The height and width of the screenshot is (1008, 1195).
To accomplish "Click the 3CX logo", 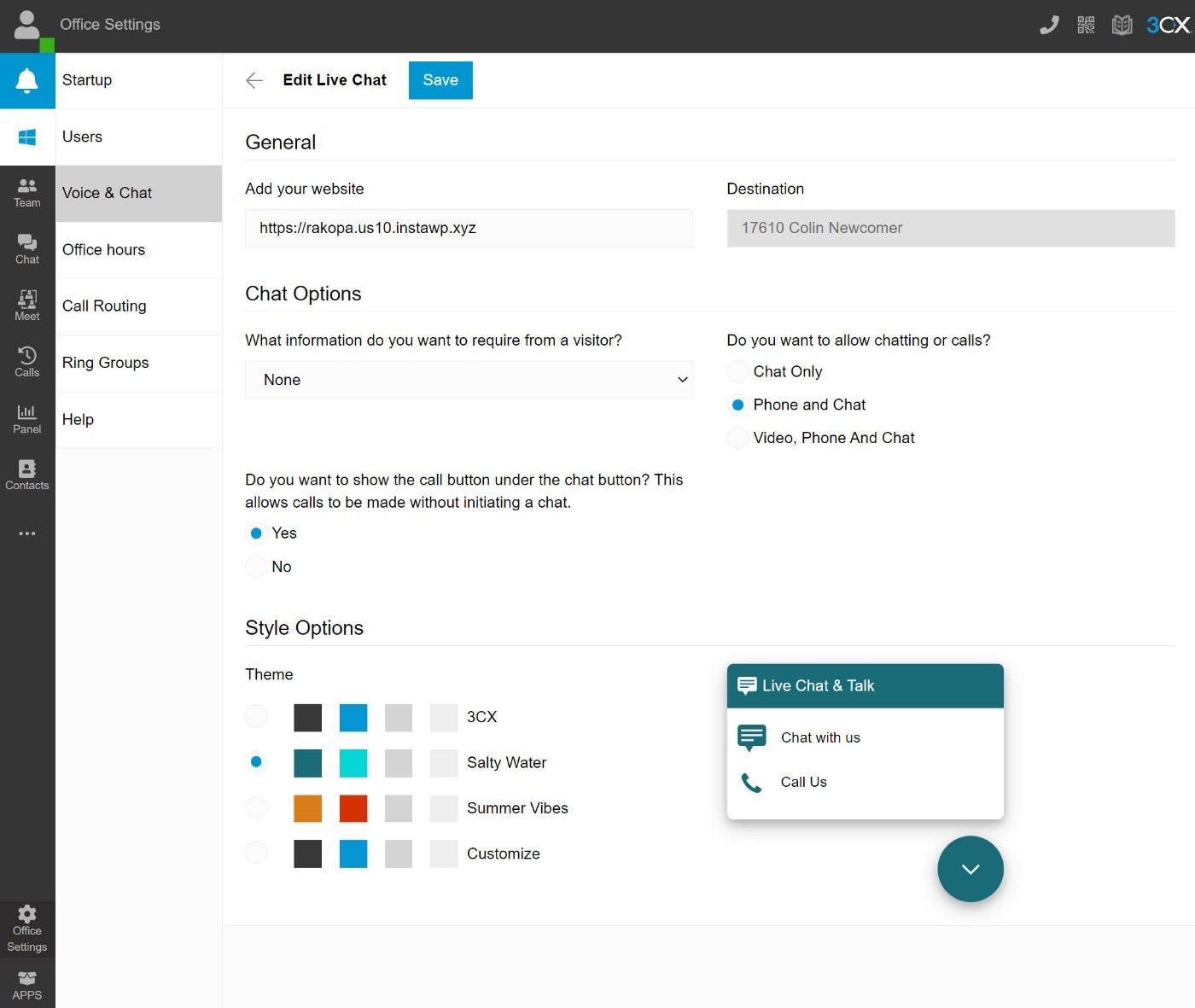I will click(x=1168, y=25).
